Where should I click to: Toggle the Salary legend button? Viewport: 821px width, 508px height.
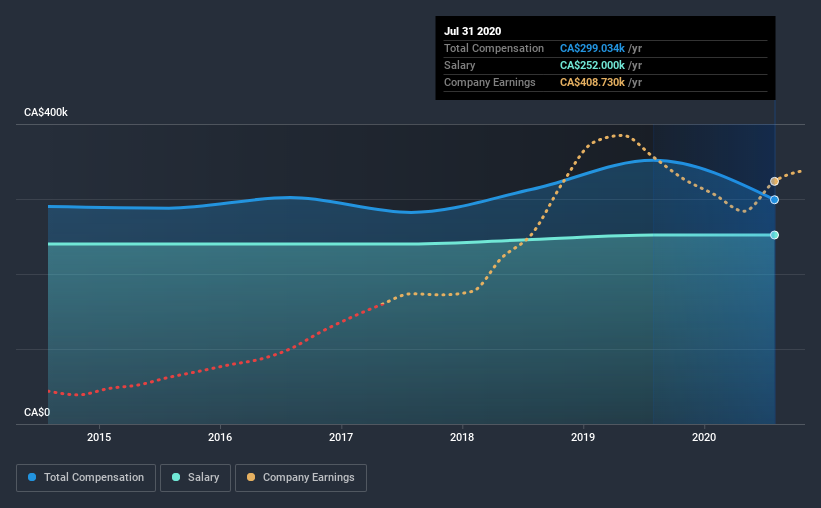[195, 478]
